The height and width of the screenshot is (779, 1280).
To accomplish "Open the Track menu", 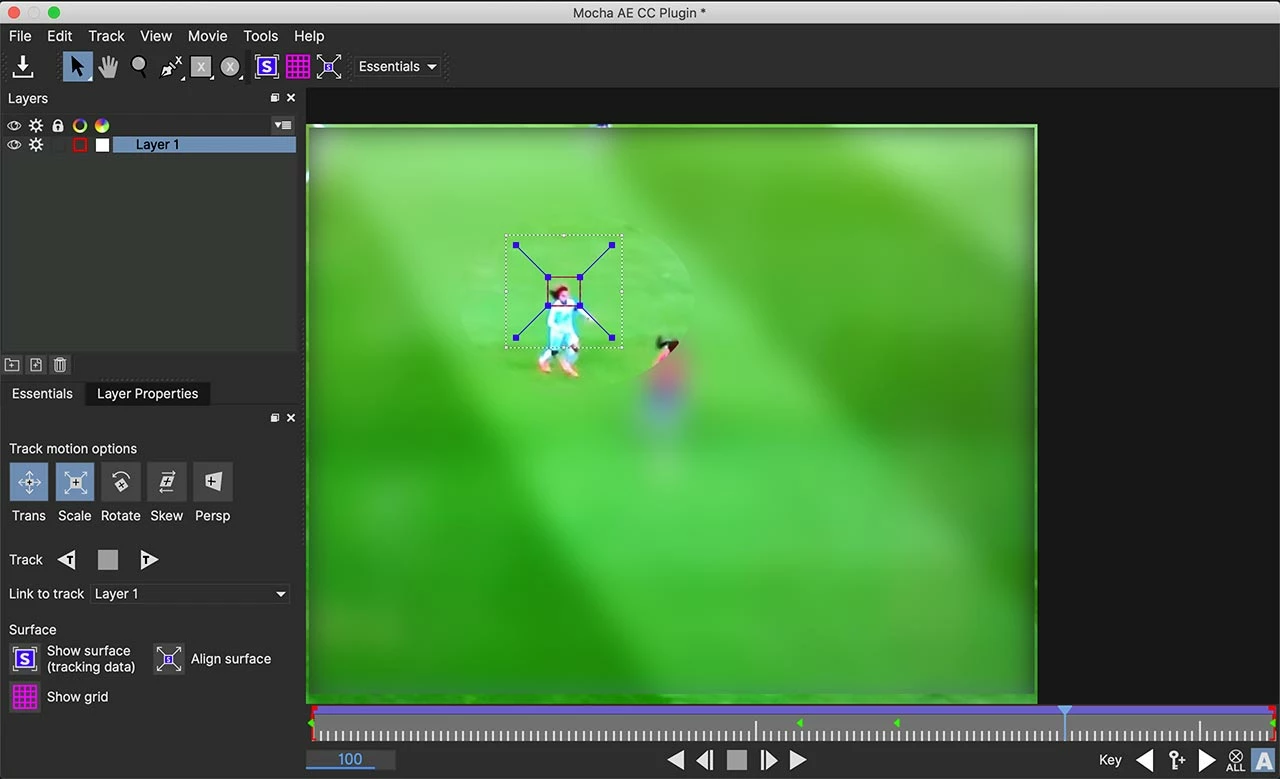I will 106,35.
